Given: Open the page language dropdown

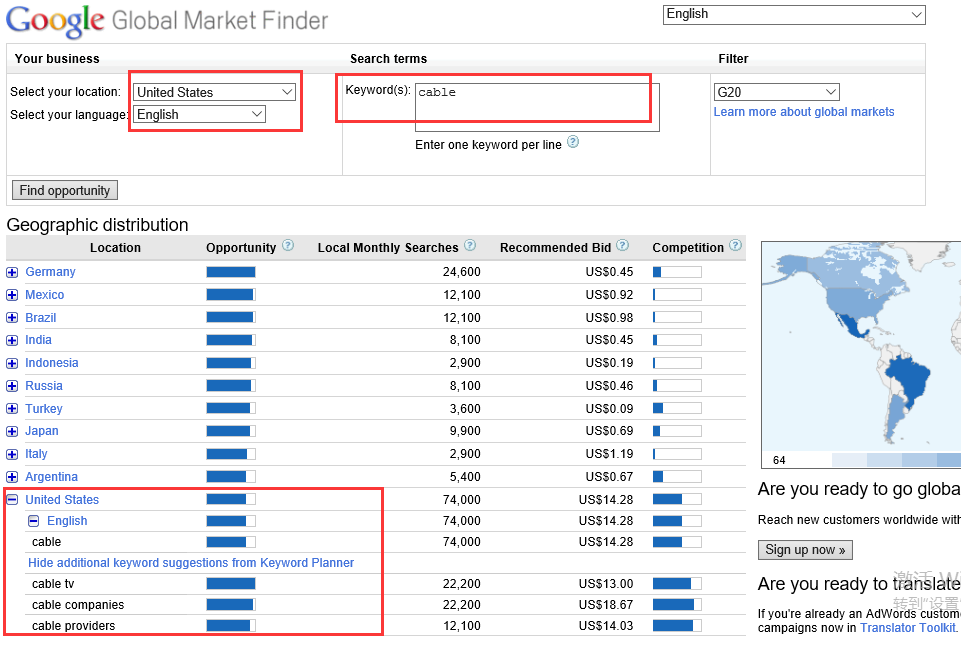Looking at the screenshot, I should [x=794, y=15].
